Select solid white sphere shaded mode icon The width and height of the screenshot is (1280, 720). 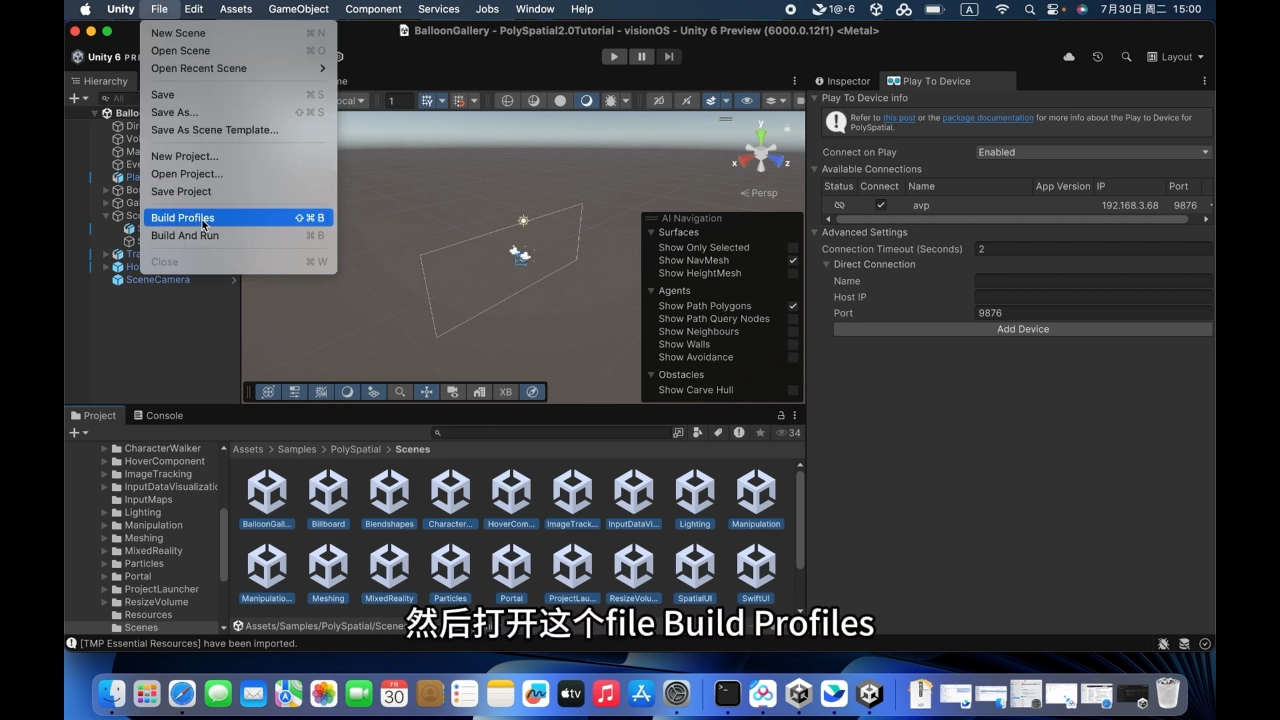(x=560, y=101)
